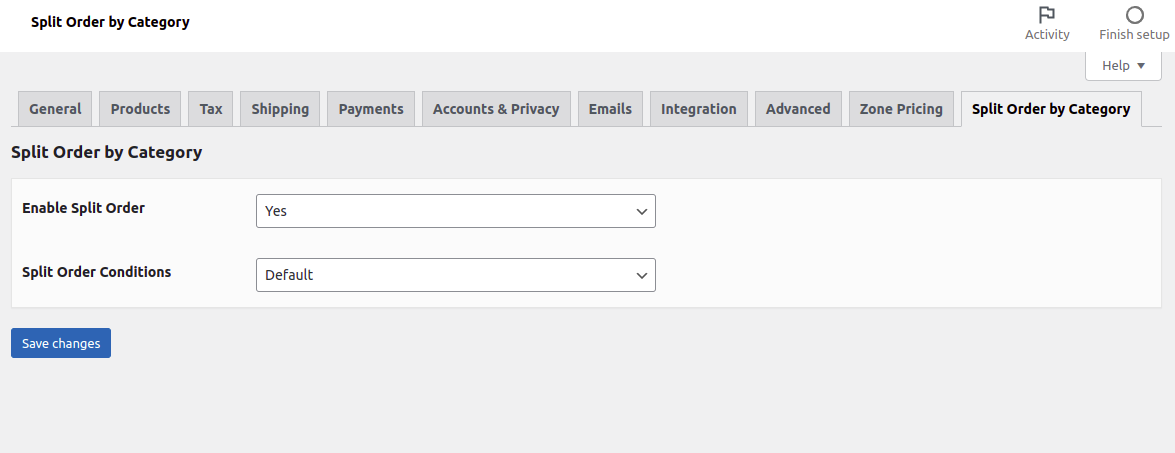
Task: Expand the Help dropdown
Action: 1123,66
